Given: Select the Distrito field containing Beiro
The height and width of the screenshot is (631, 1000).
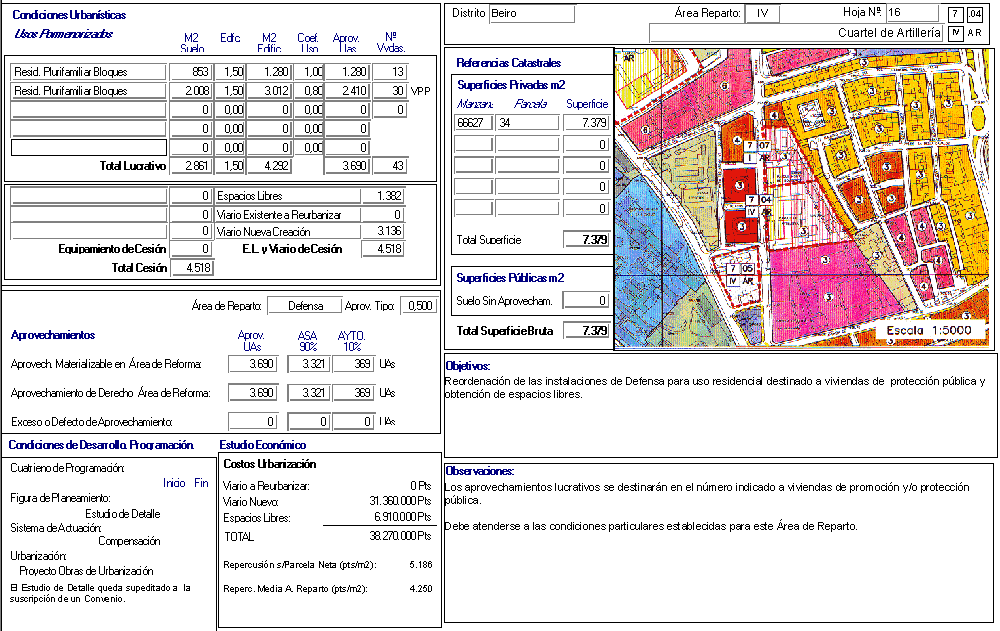Looking at the screenshot, I should point(532,13).
